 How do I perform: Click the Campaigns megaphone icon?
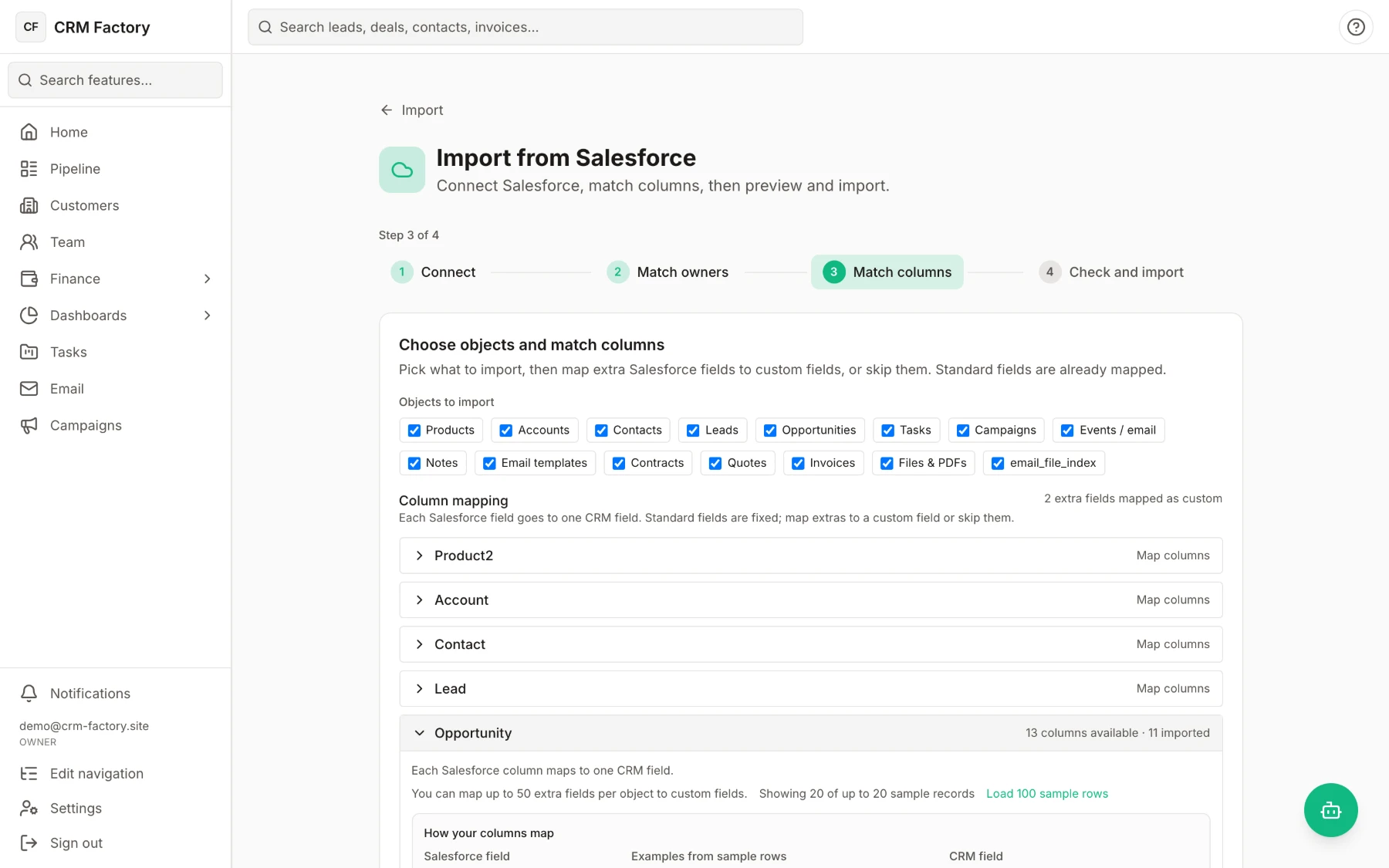(x=29, y=425)
